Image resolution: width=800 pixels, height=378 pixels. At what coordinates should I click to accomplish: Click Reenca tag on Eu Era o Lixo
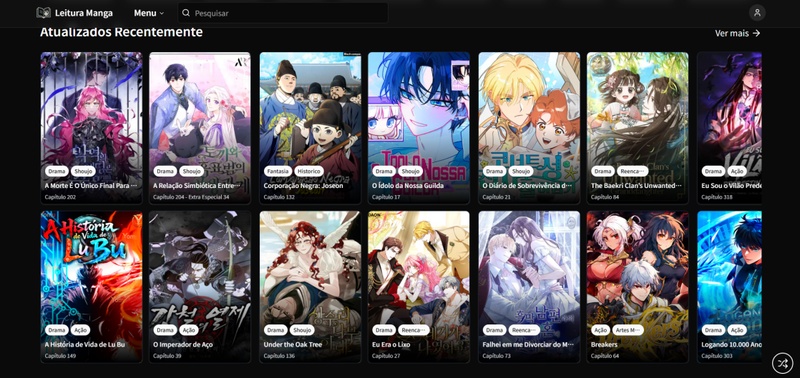coord(414,330)
